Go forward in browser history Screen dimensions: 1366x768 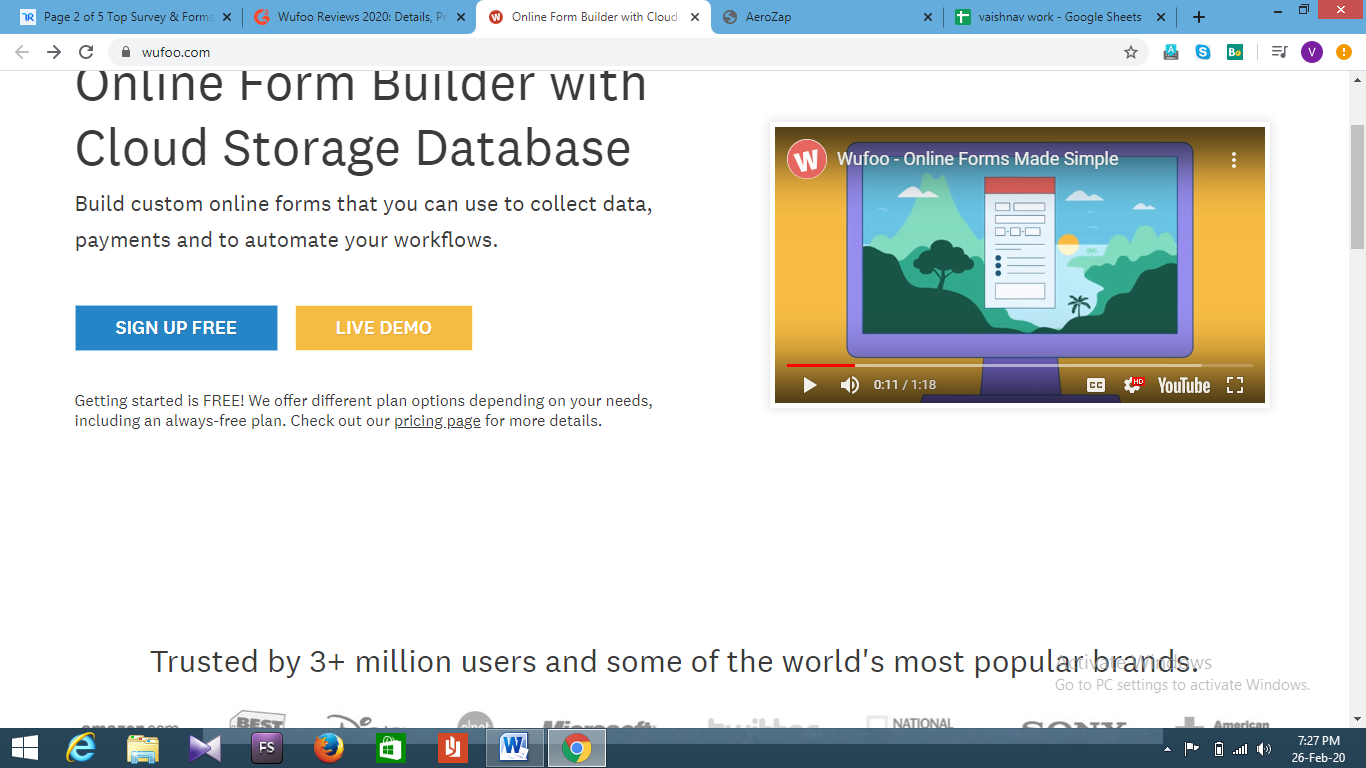[x=54, y=52]
